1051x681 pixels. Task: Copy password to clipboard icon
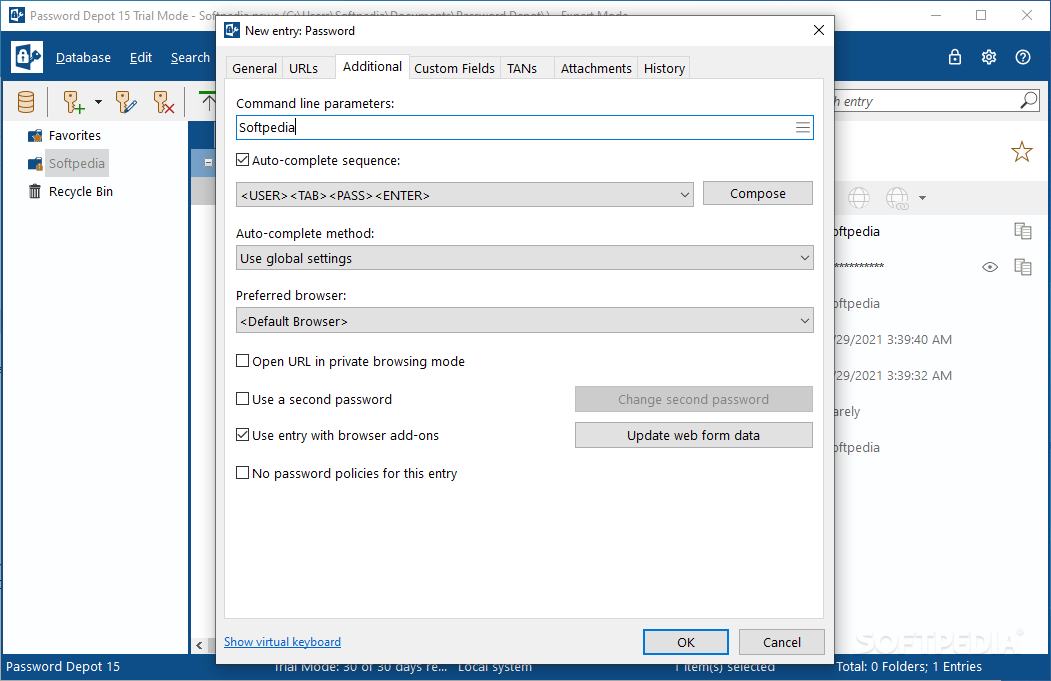[x=1023, y=267]
